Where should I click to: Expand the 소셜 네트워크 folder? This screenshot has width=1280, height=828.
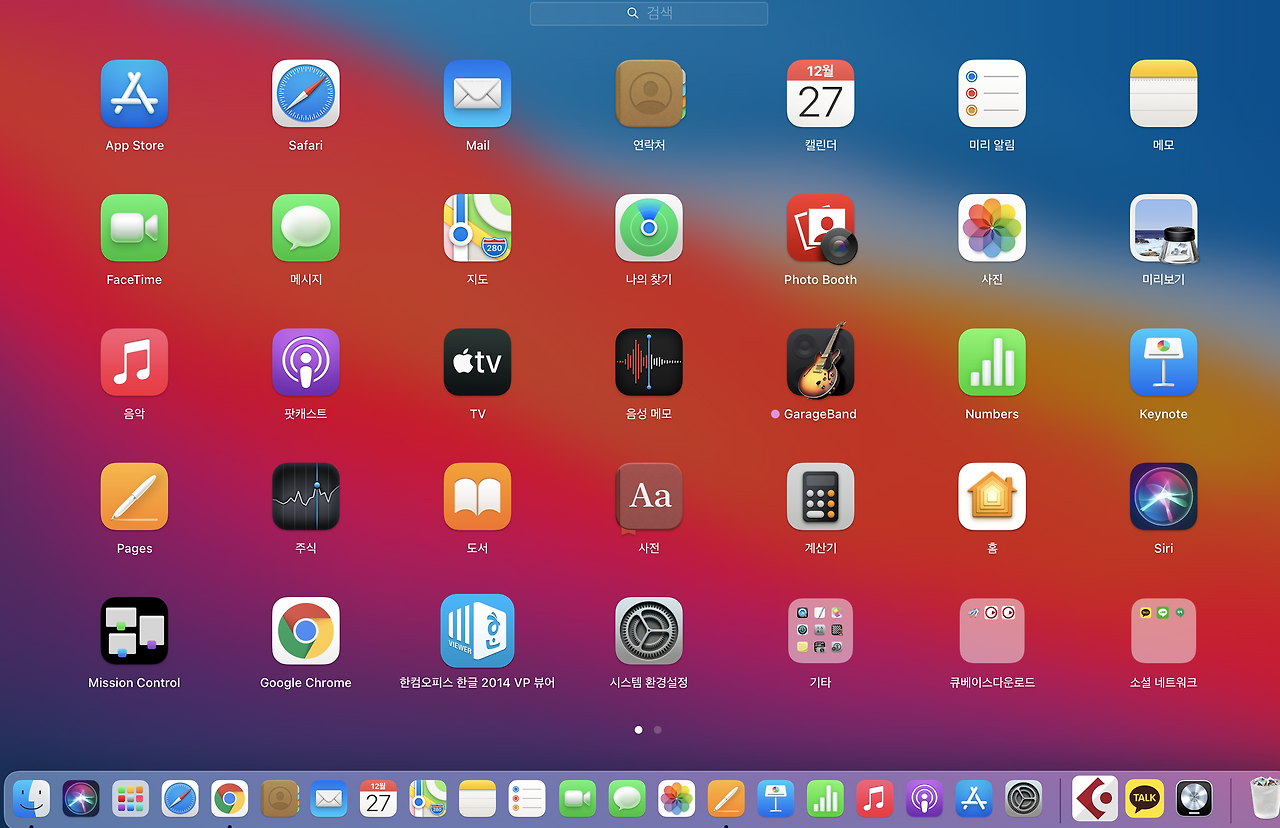tap(1164, 631)
